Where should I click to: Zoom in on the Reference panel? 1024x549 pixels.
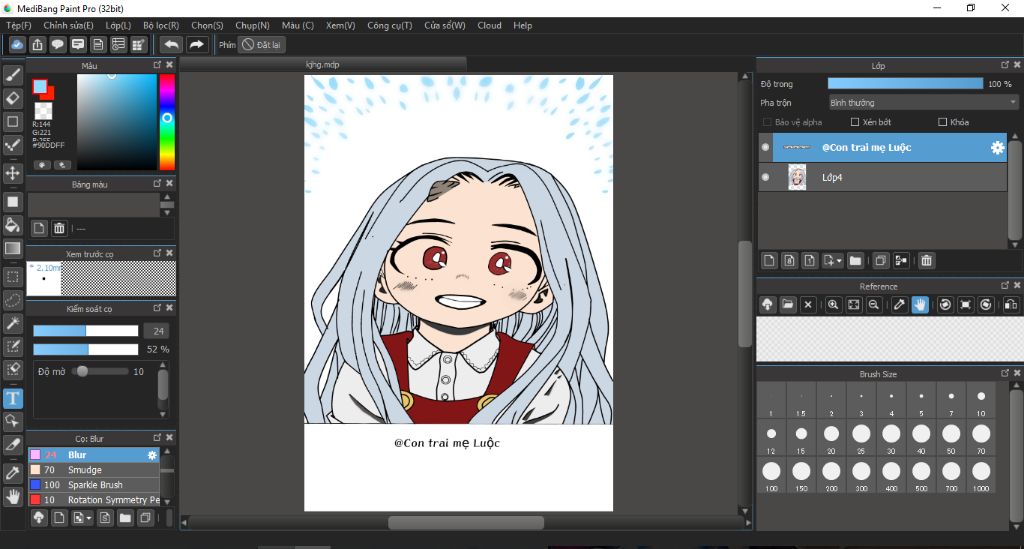pos(833,304)
